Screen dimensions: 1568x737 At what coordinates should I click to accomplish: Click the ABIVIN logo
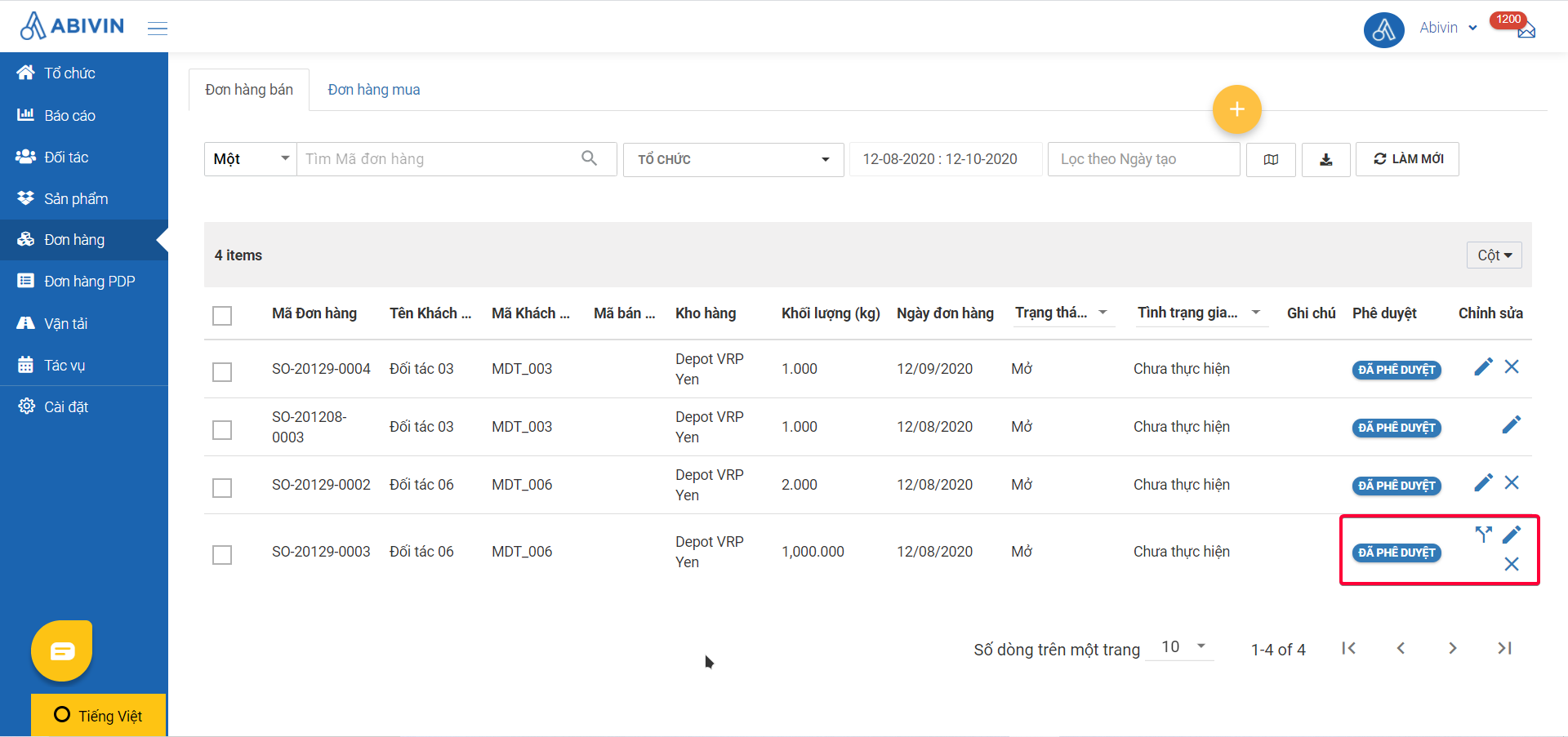coord(72,26)
